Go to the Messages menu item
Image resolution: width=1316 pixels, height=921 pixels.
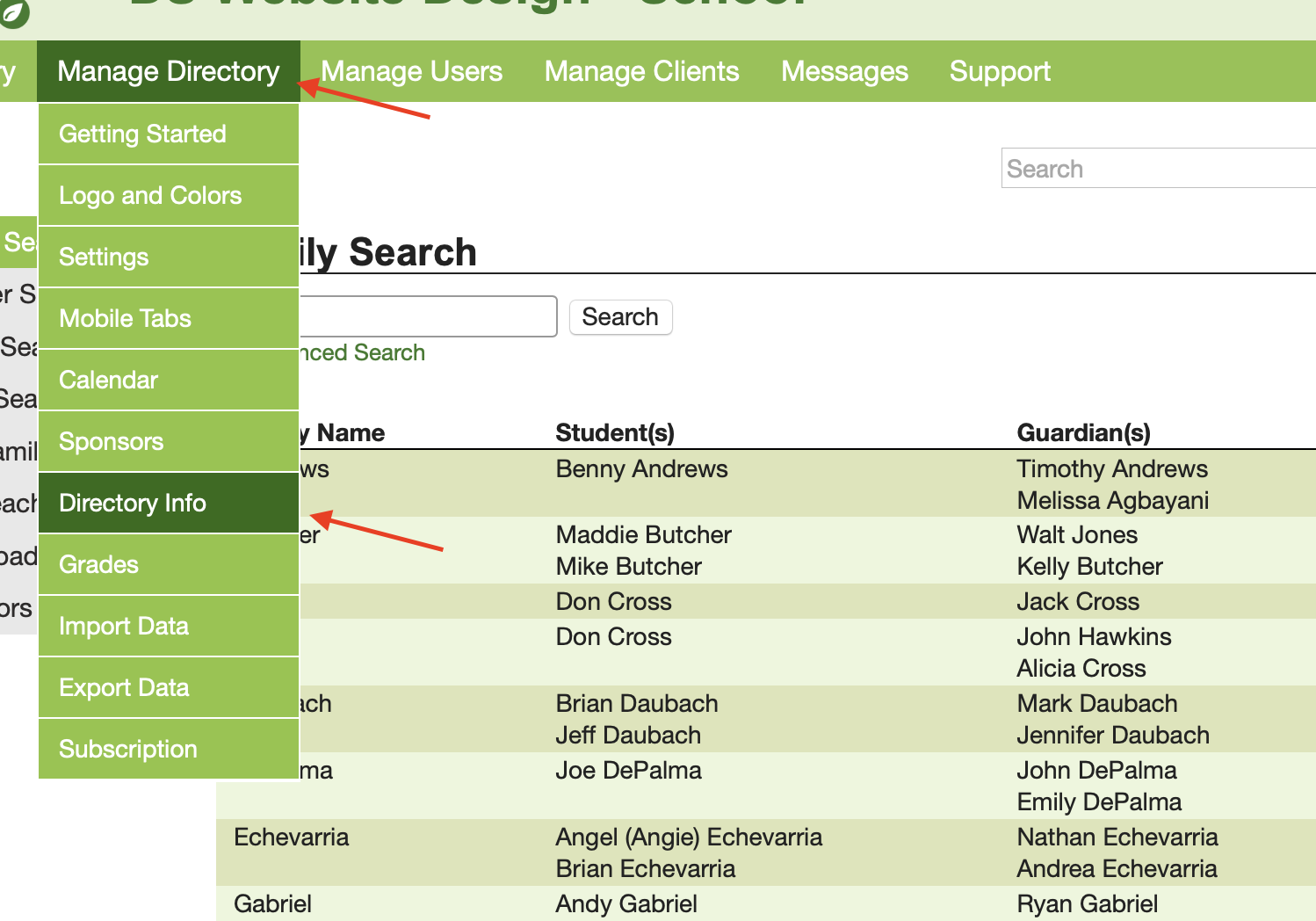tap(844, 71)
